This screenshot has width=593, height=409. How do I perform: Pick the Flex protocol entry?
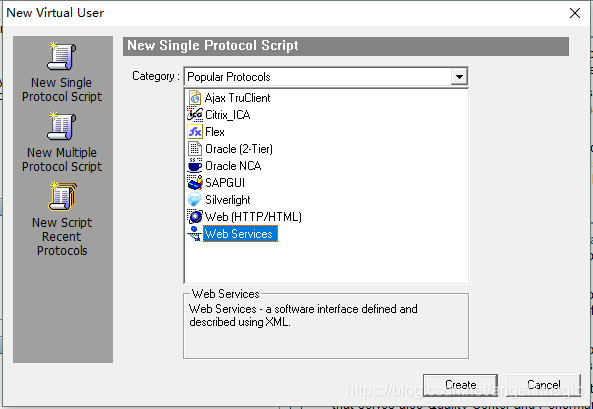pos(215,132)
